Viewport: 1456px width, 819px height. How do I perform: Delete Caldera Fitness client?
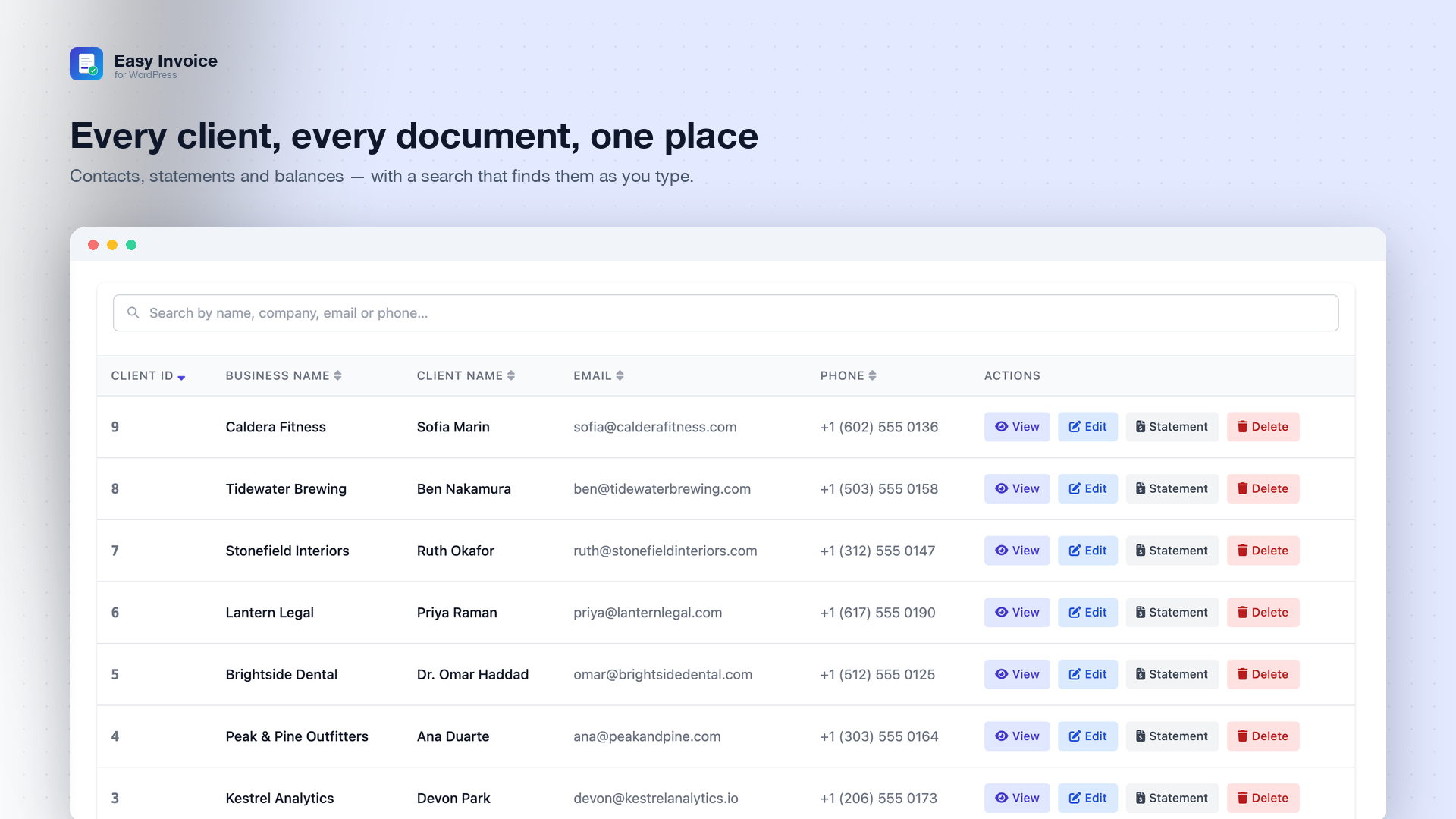(x=1263, y=427)
